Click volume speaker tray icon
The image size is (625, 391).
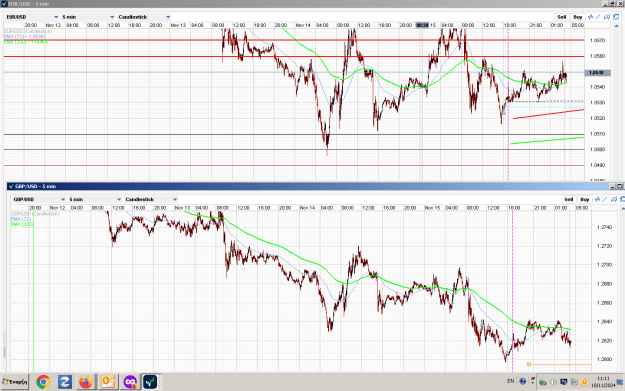point(553,382)
